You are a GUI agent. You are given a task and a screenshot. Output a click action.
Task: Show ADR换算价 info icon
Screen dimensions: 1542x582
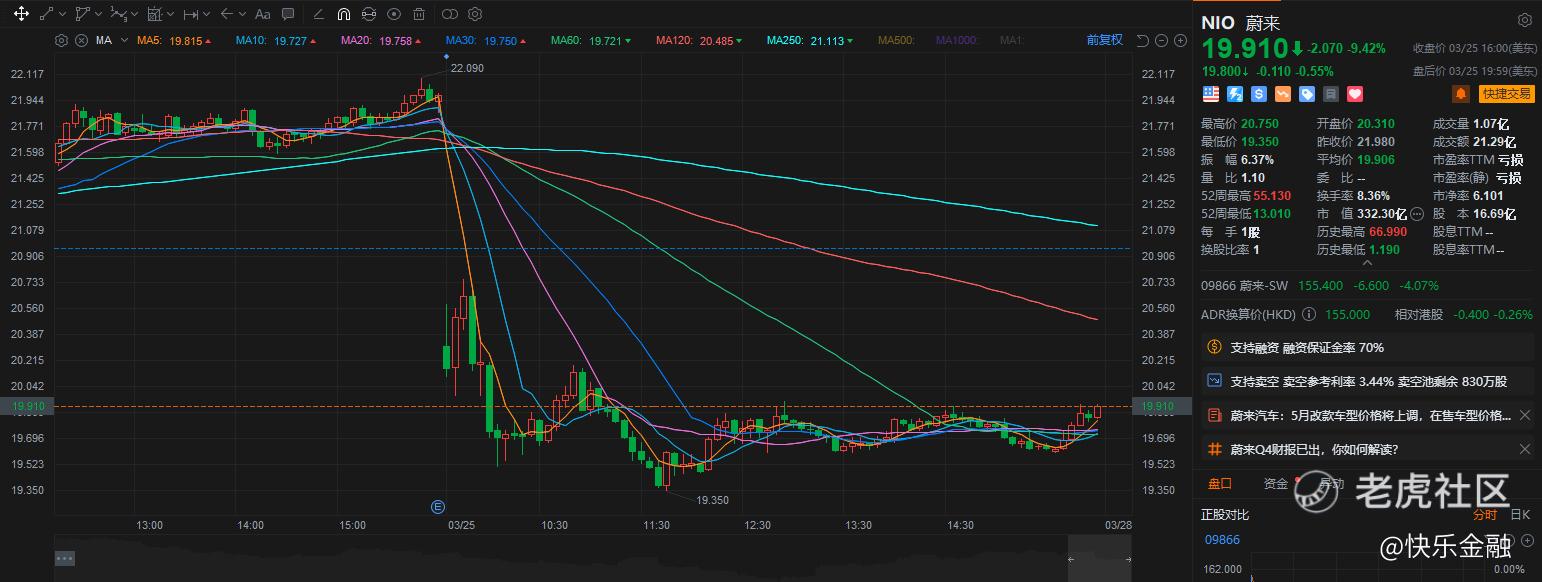point(1308,314)
